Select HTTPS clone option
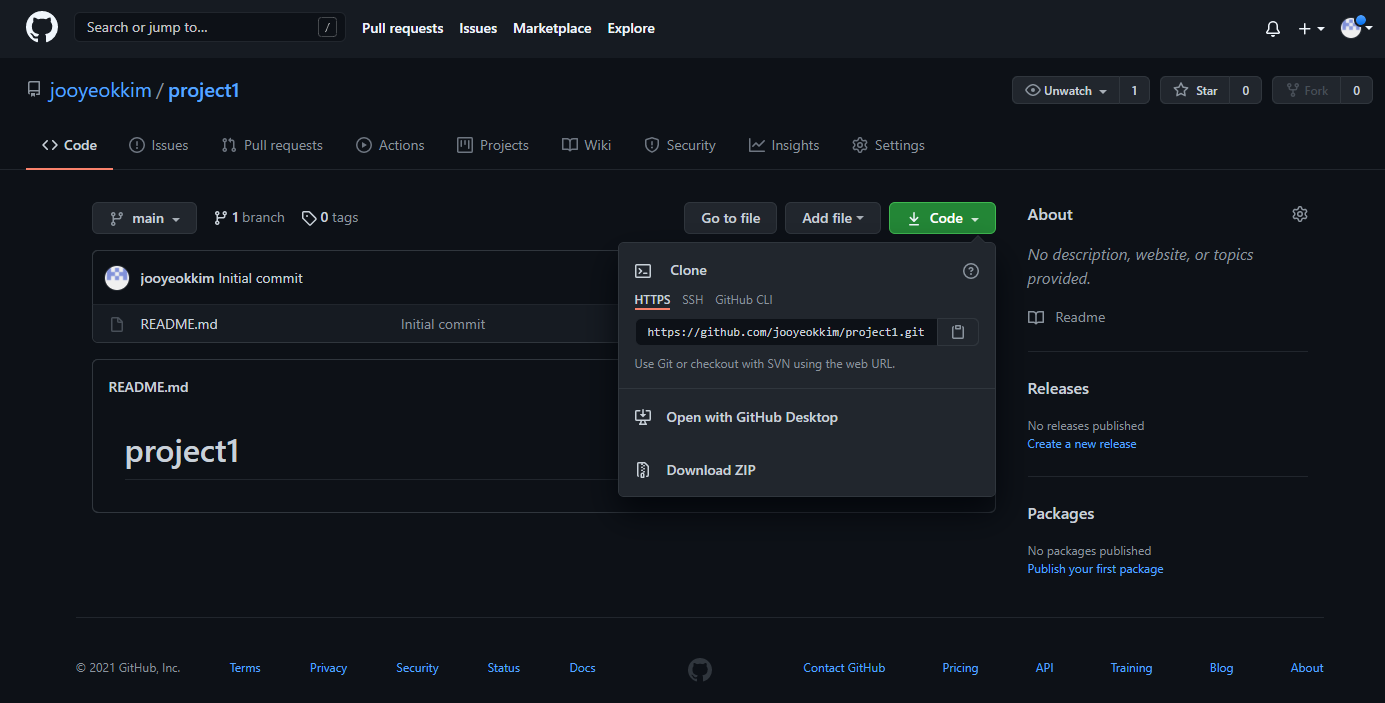 point(653,300)
